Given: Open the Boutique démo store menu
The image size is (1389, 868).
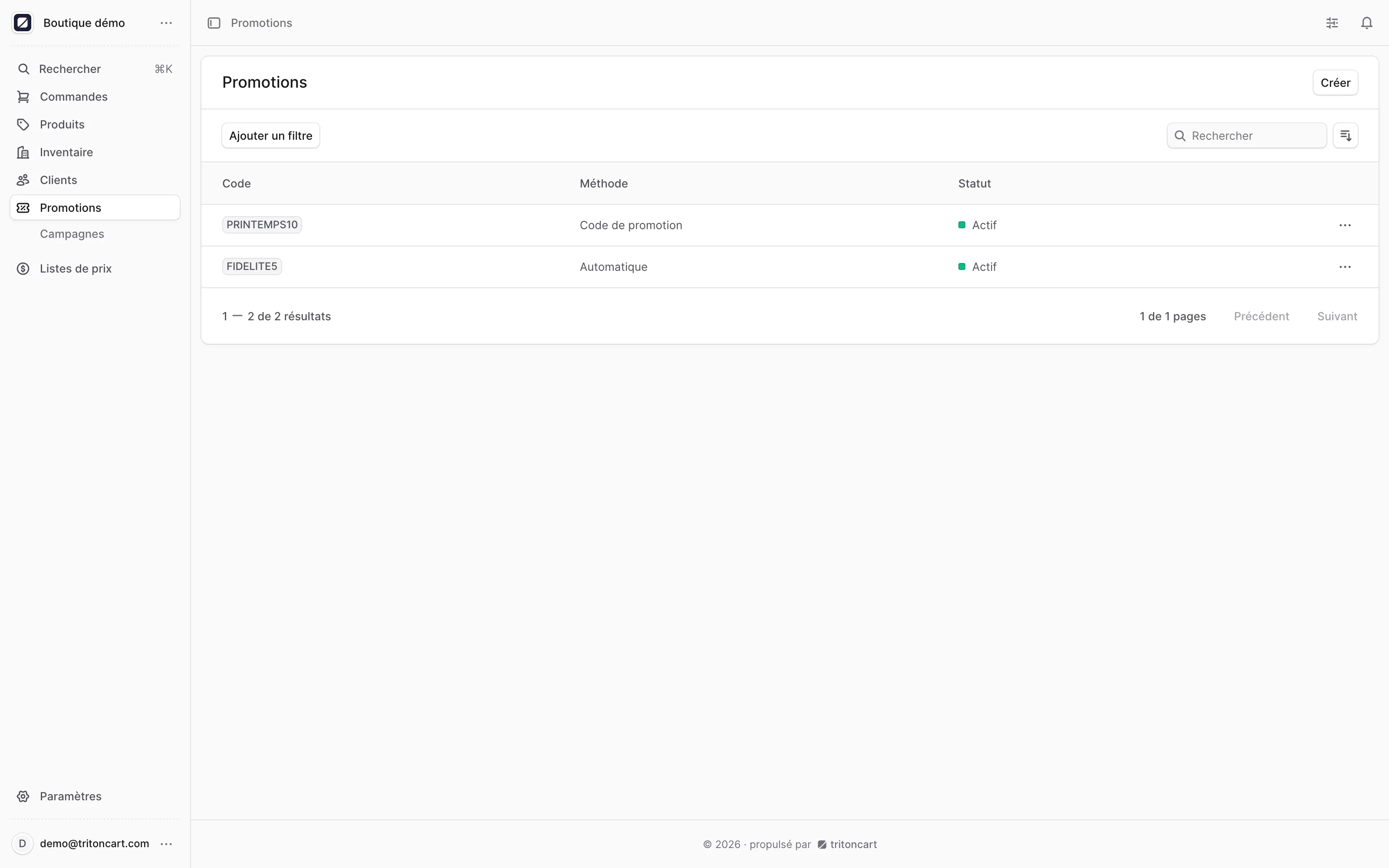Looking at the screenshot, I should (166, 23).
